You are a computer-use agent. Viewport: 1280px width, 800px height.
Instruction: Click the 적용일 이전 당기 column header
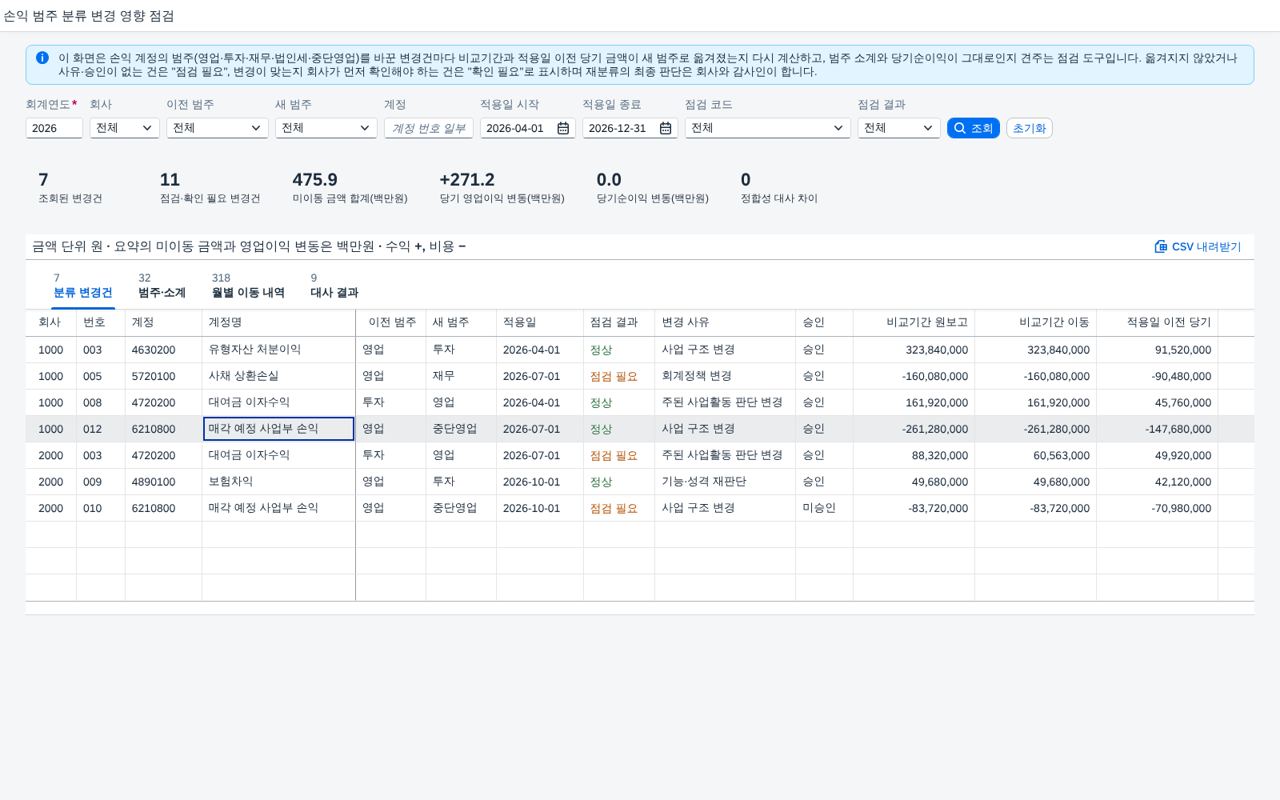click(1158, 323)
